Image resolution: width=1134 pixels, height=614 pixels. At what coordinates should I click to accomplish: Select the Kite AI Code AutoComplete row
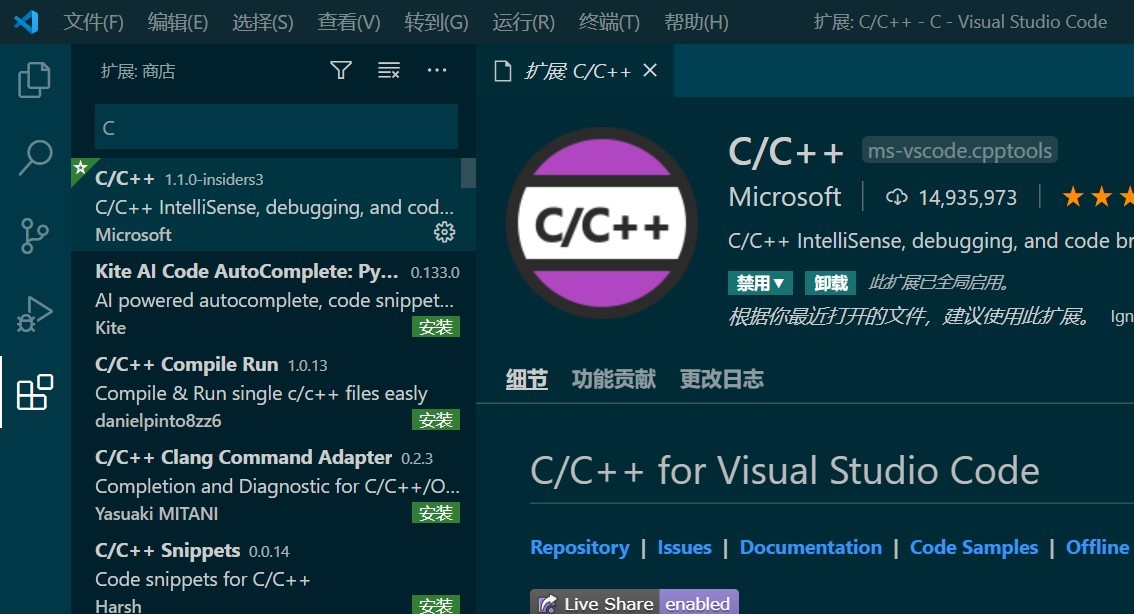(273, 297)
